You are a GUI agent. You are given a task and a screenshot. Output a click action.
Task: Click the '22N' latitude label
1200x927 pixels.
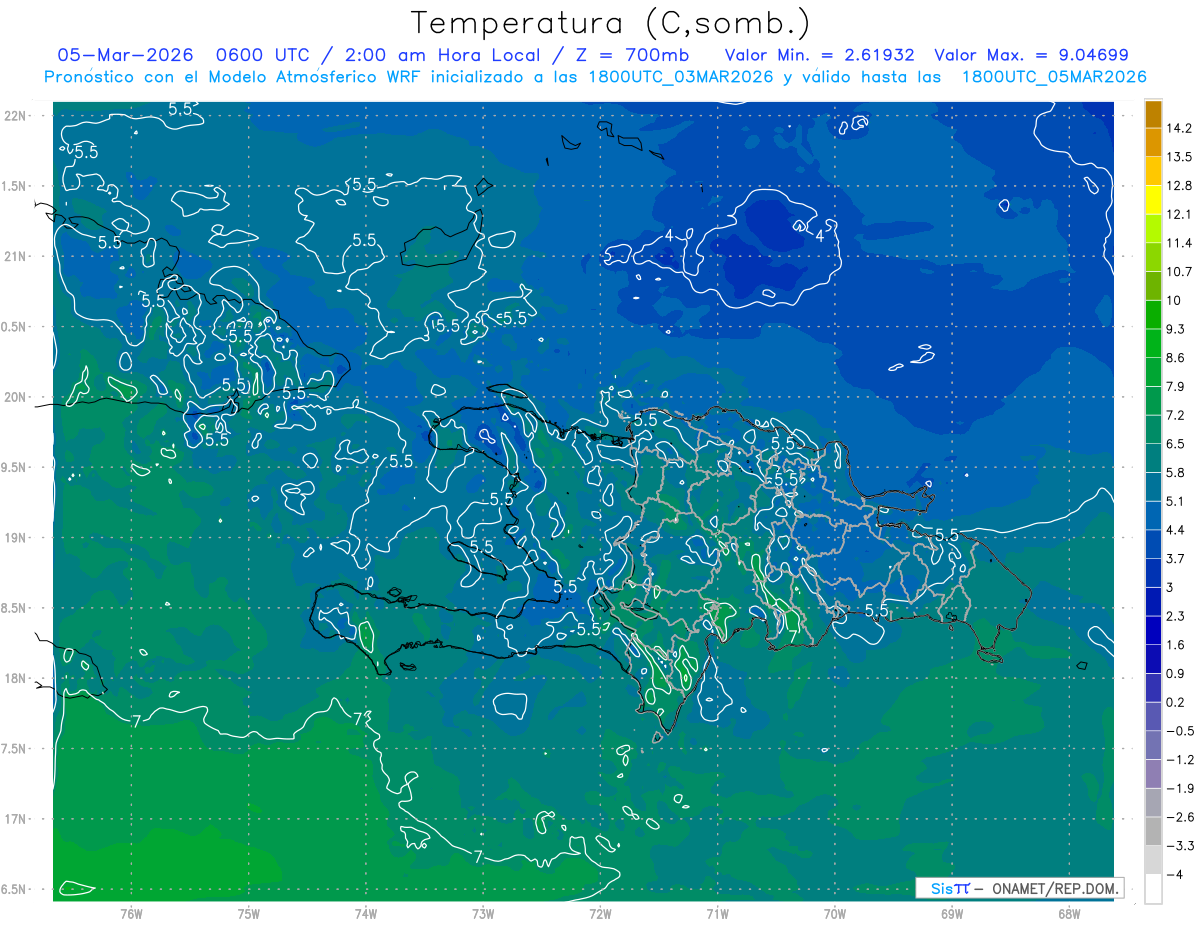(17, 116)
